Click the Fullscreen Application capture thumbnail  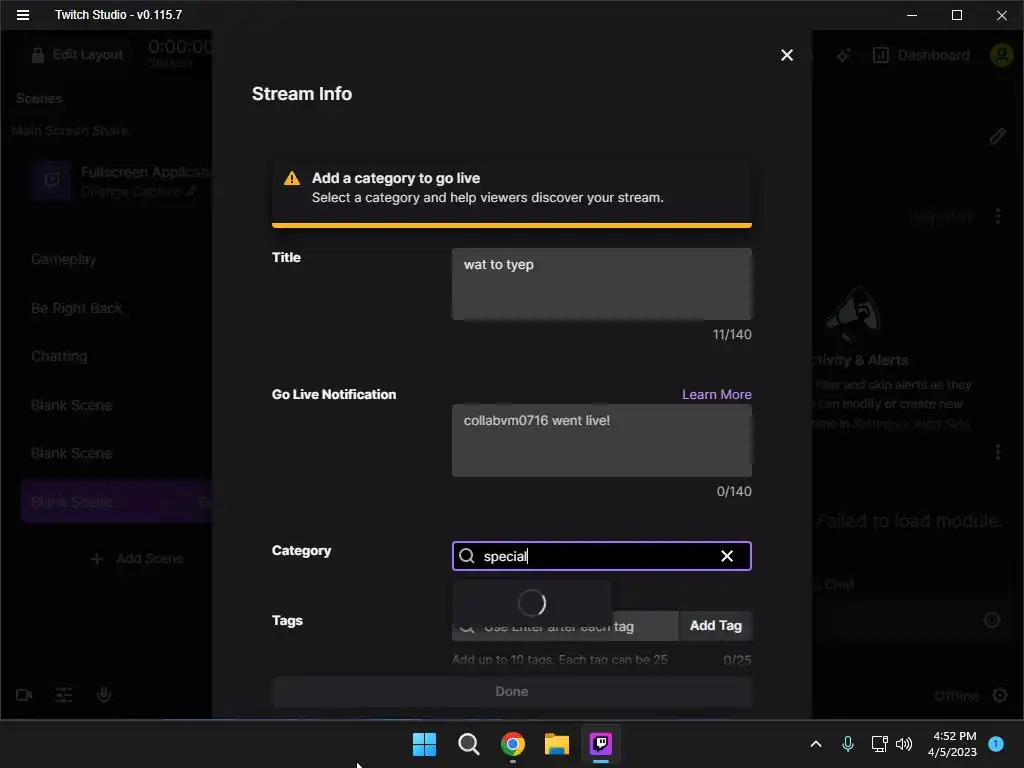pos(52,181)
